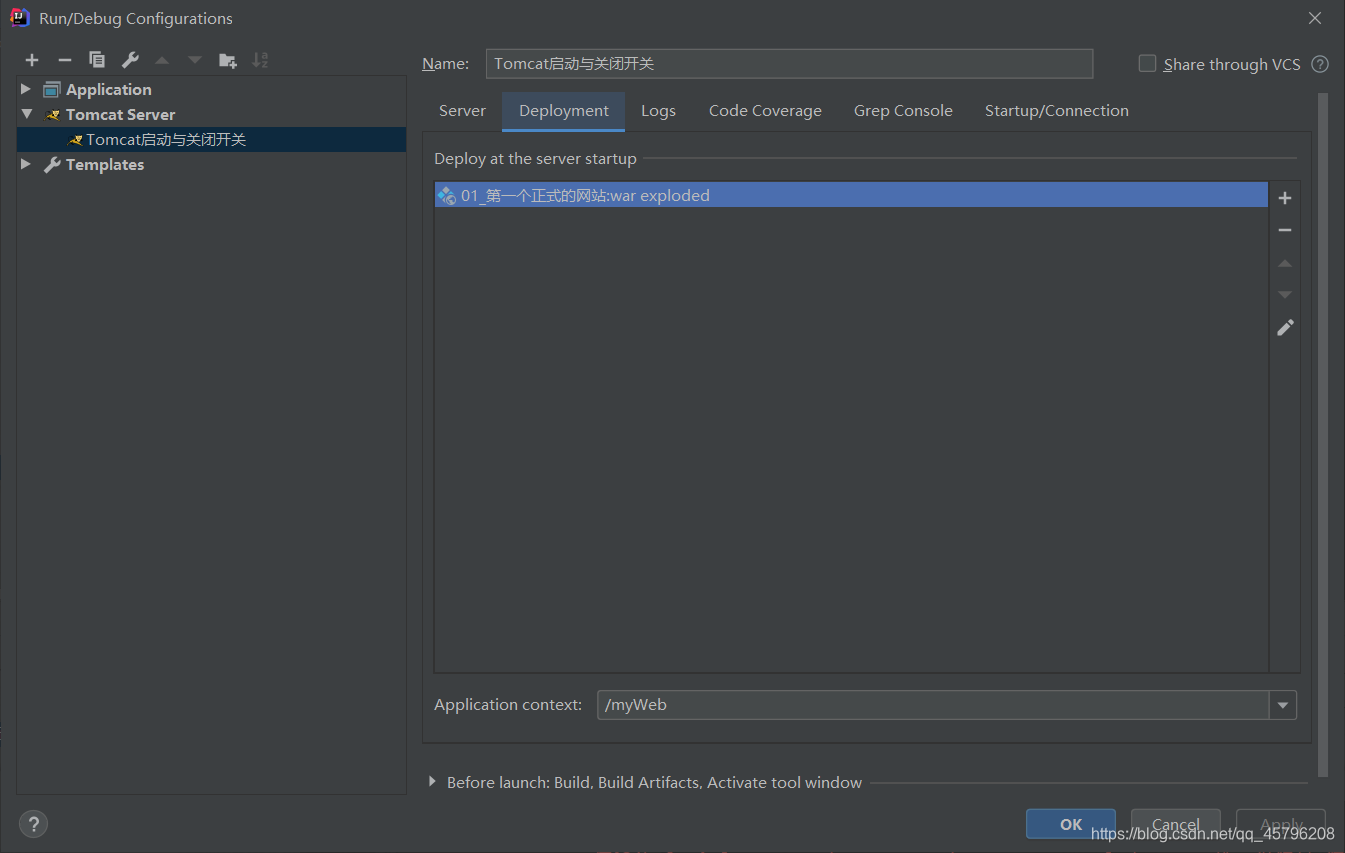Open the Application context dropdown
Image resolution: width=1345 pixels, height=853 pixels.
point(1283,705)
